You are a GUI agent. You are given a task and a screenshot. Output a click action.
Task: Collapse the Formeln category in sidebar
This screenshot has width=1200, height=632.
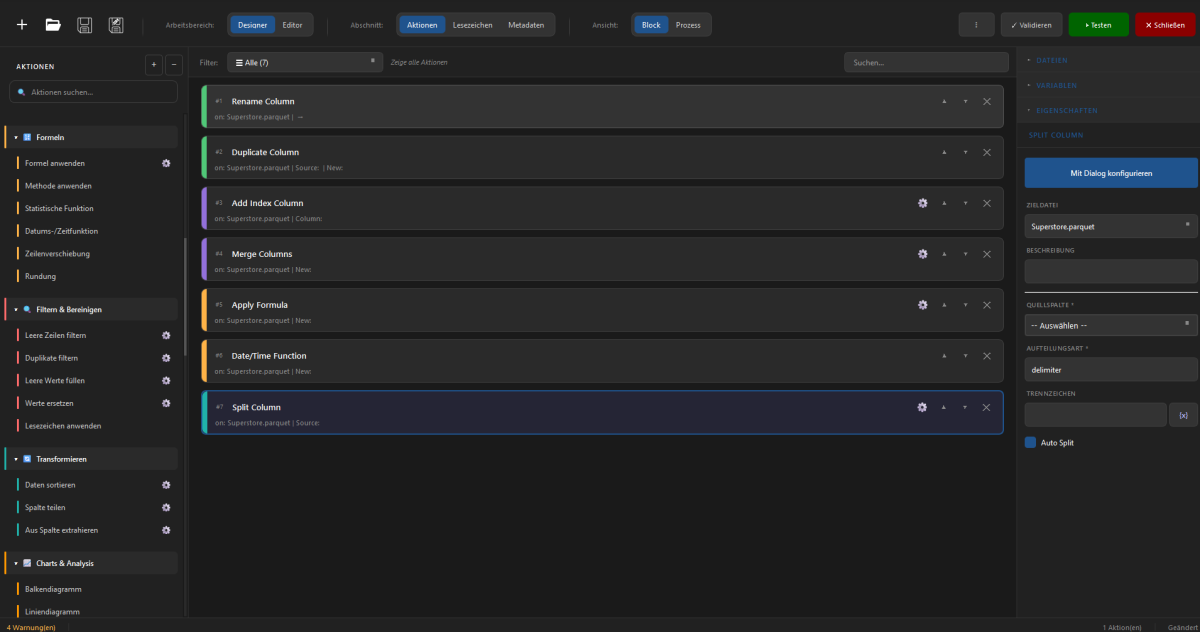click(x=16, y=137)
